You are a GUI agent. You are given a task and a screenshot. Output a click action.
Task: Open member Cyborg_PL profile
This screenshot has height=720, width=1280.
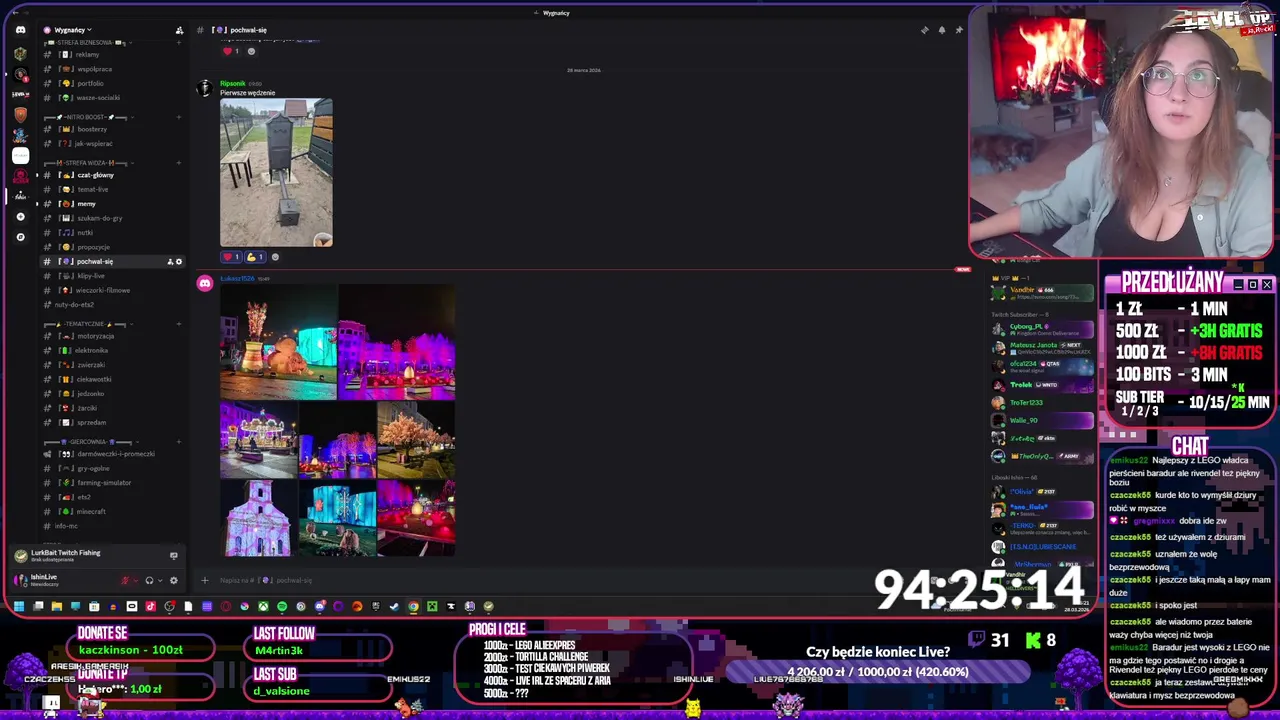click(x=1042, y=329)
